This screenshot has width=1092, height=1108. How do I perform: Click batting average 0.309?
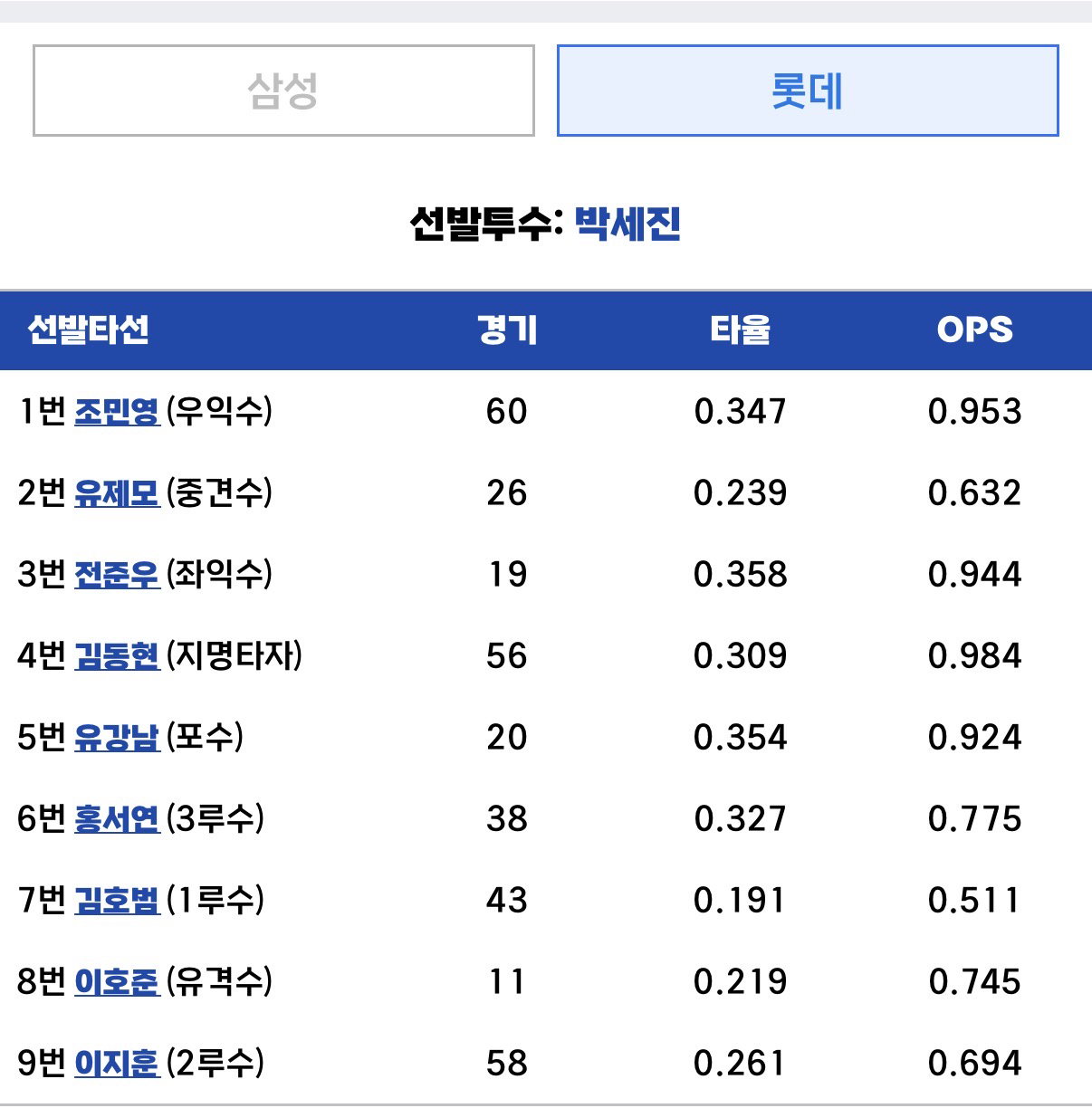click(x=741, y=656)
